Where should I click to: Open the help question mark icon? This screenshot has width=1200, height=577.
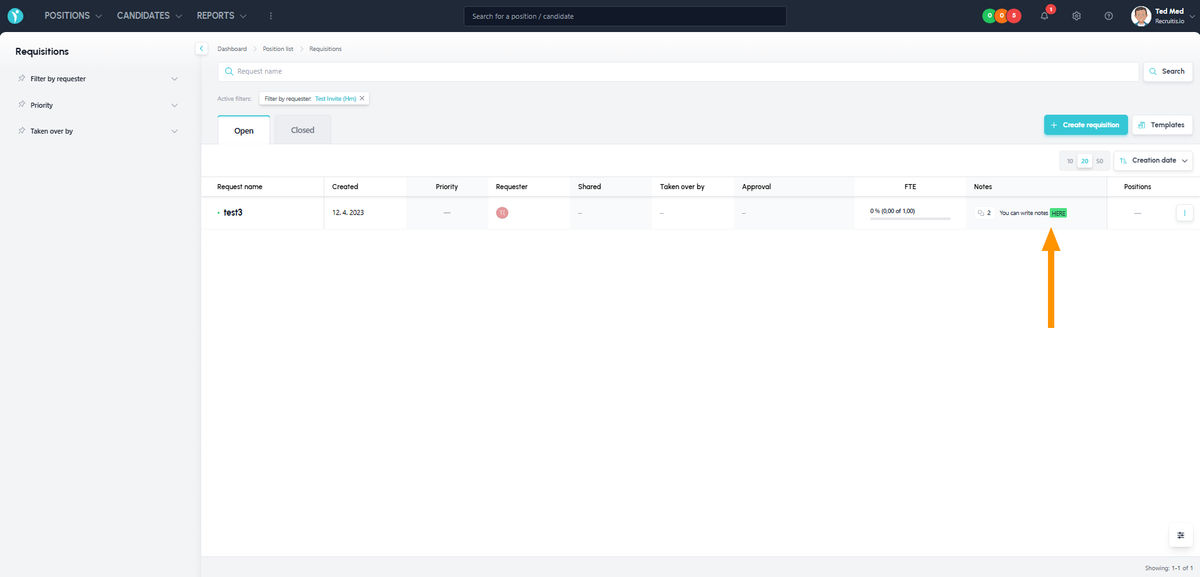click(1108, 16)
